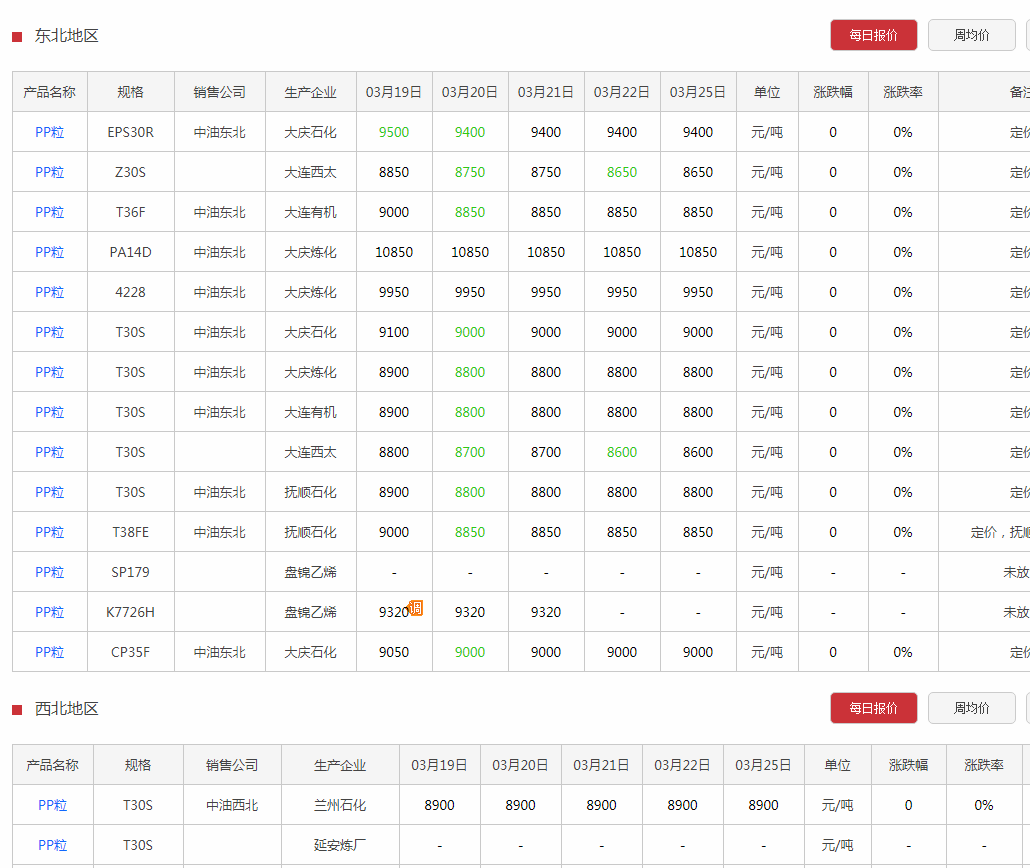Image resolution: width=1030 pixels, height=868 pixels.
Task: Select 每日报价 tab in 西北地区 section
Action: click(x=873, y=708)
